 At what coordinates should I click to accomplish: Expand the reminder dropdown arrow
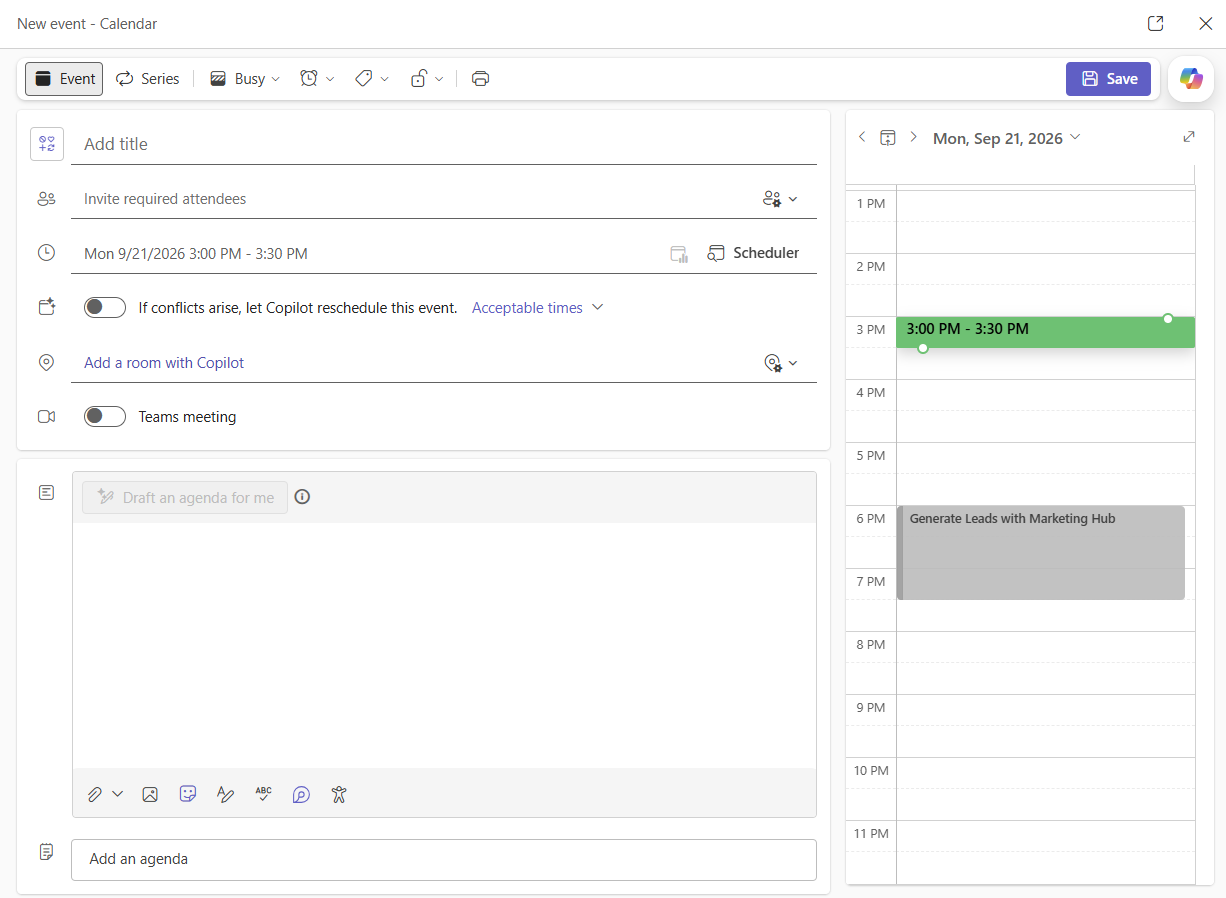330,79
